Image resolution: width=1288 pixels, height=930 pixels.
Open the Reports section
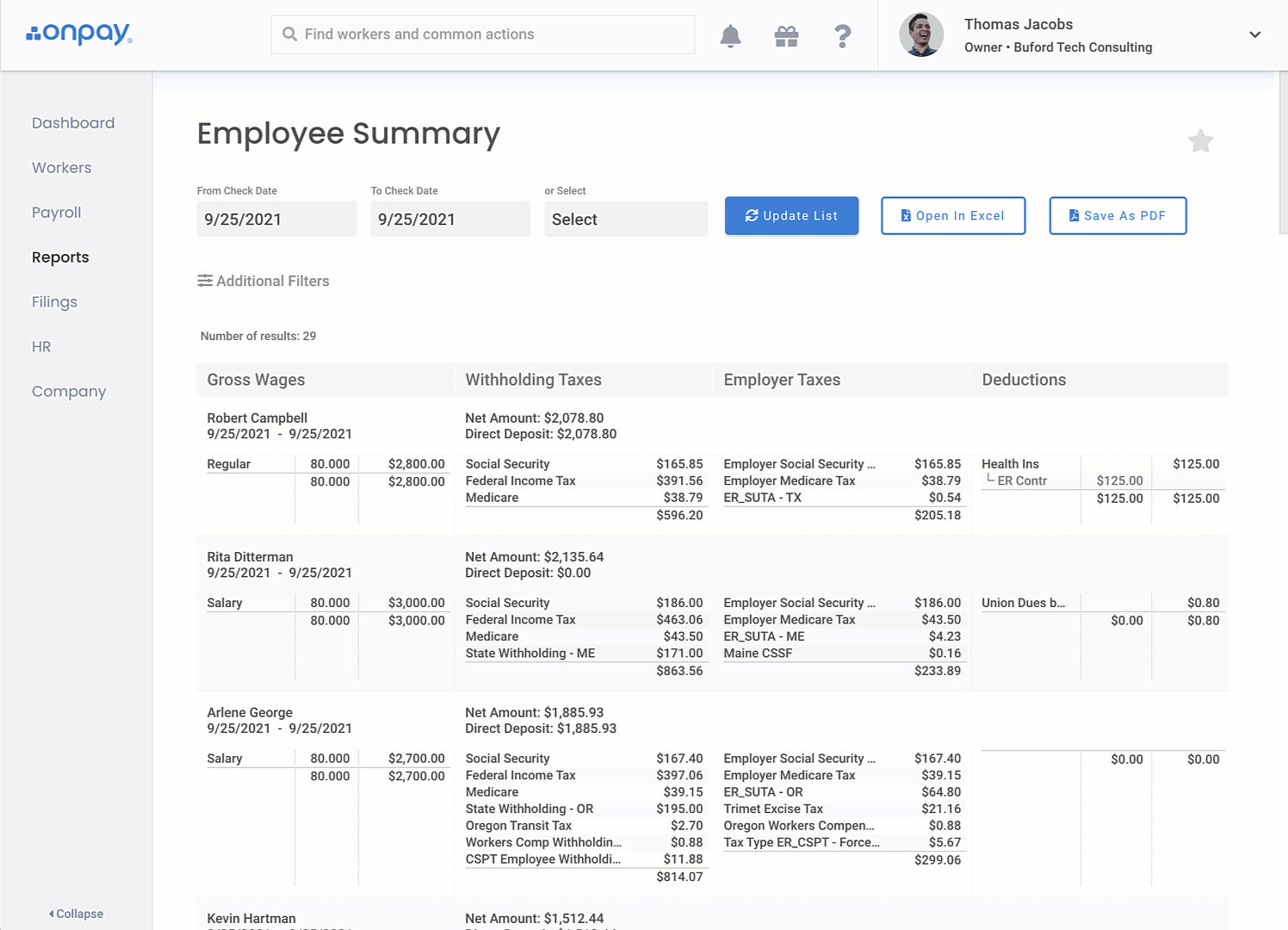60,257
